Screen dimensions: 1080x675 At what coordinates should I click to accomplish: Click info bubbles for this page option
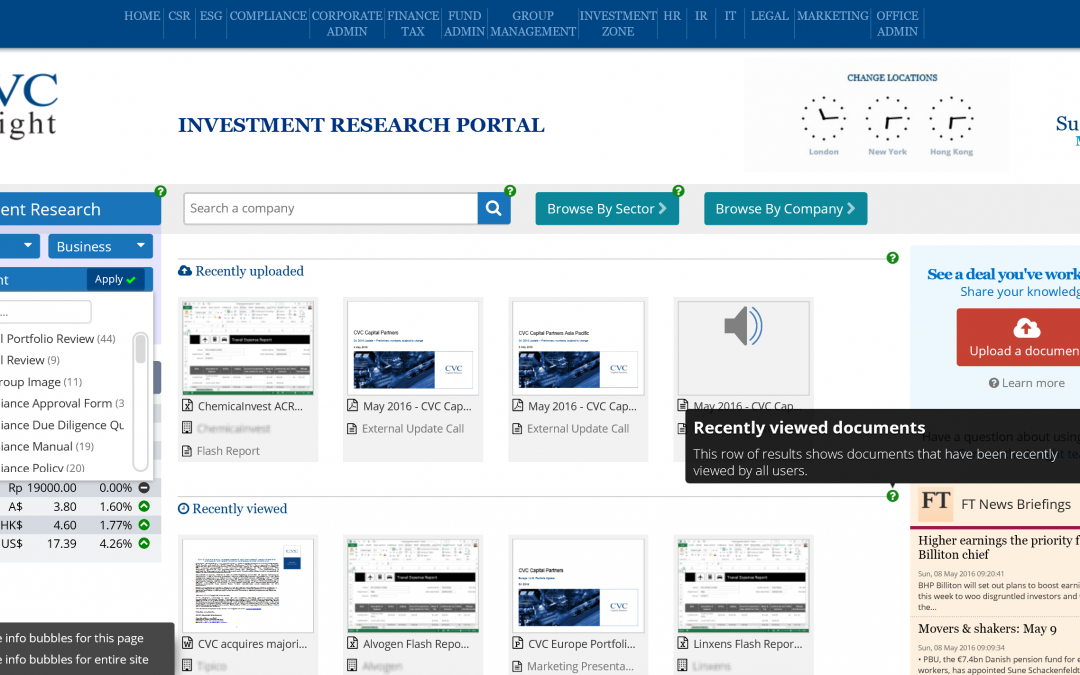72,638
